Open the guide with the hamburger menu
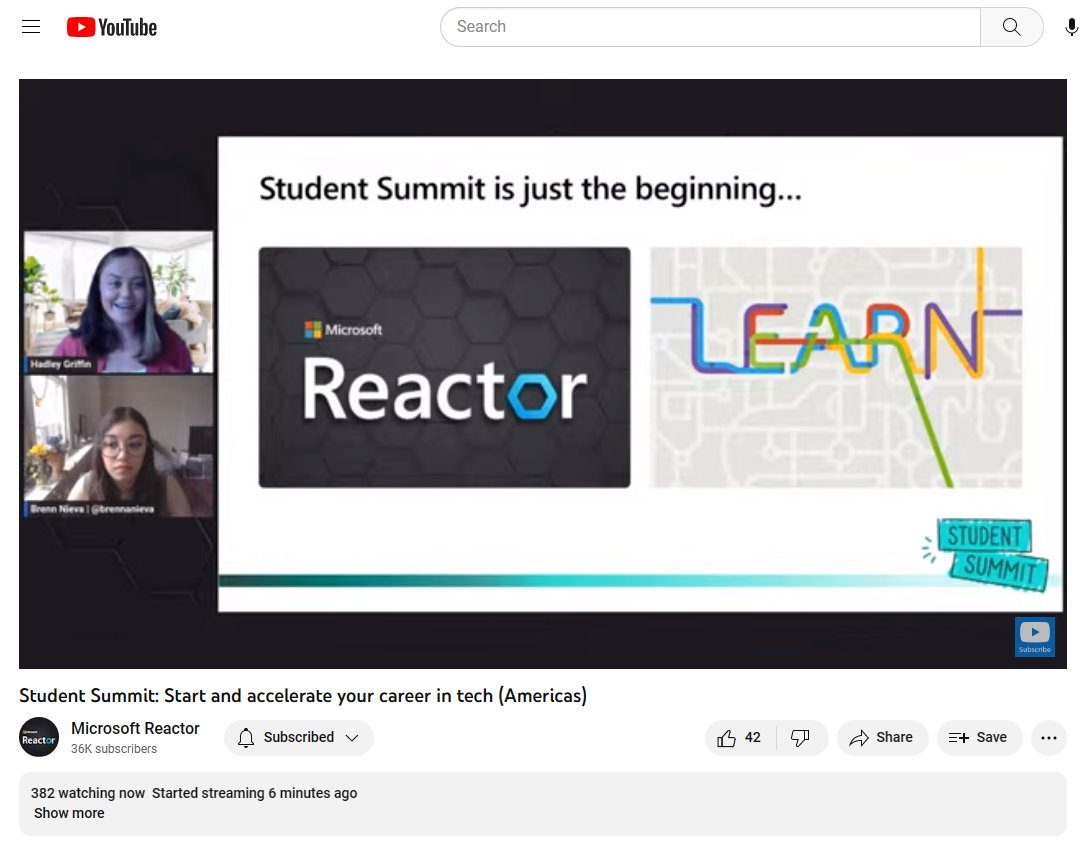Viewport: 1083px width, 841px height. point(30,27)
